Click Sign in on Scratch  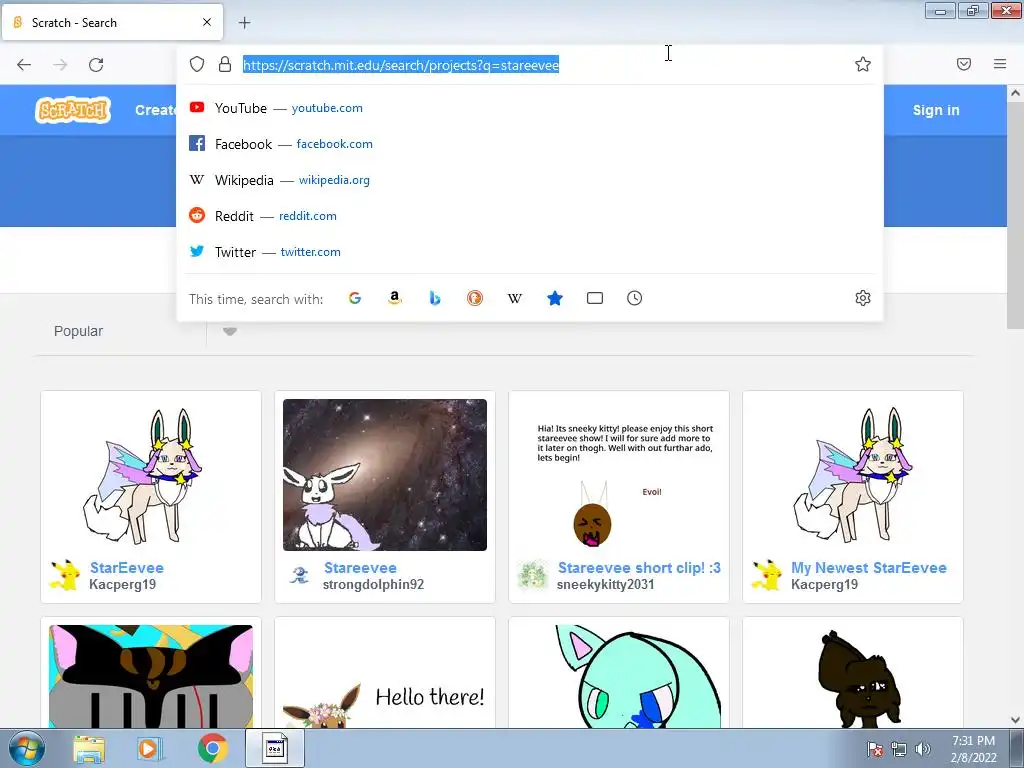point(936,110)
